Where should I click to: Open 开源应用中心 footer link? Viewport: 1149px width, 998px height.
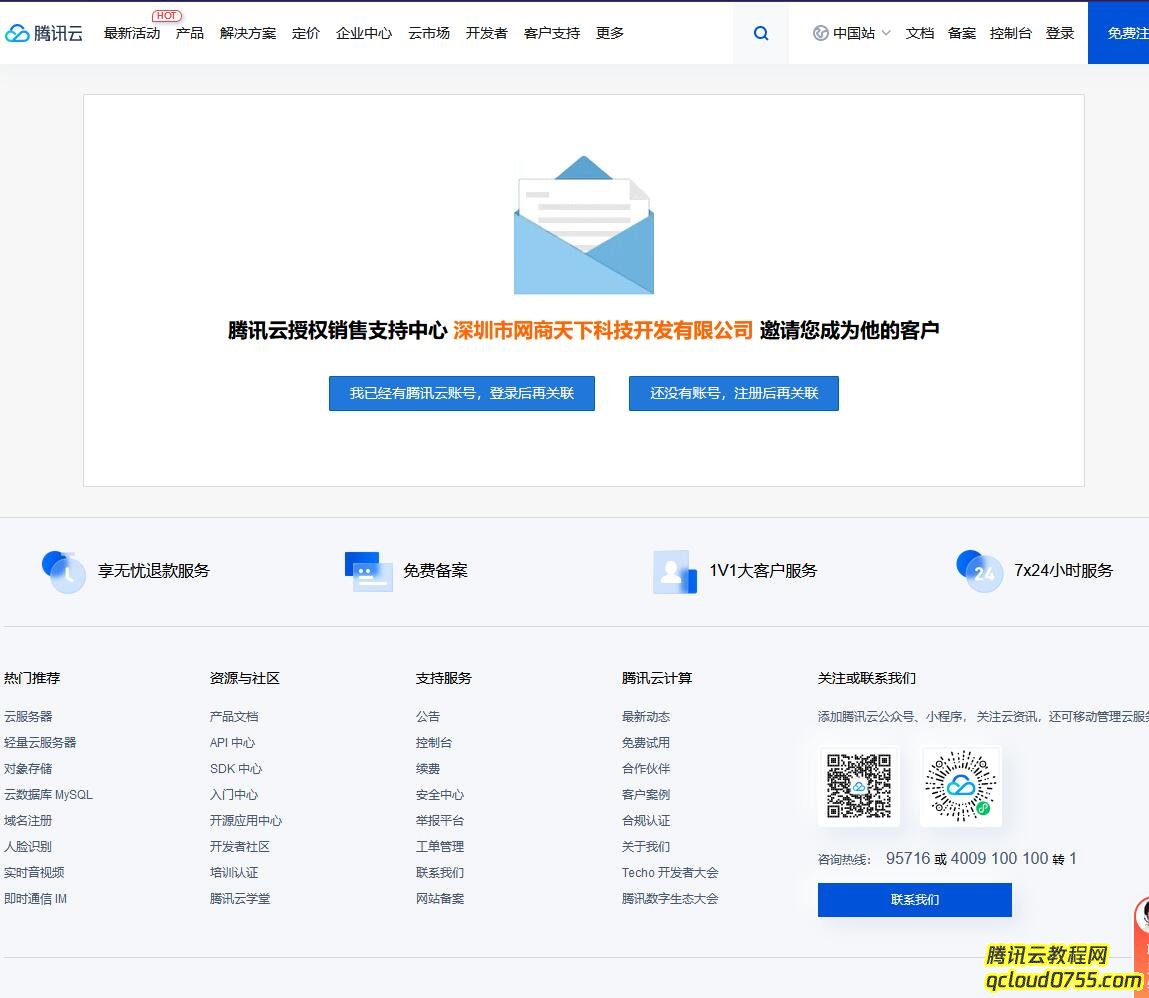pos(245,821)
